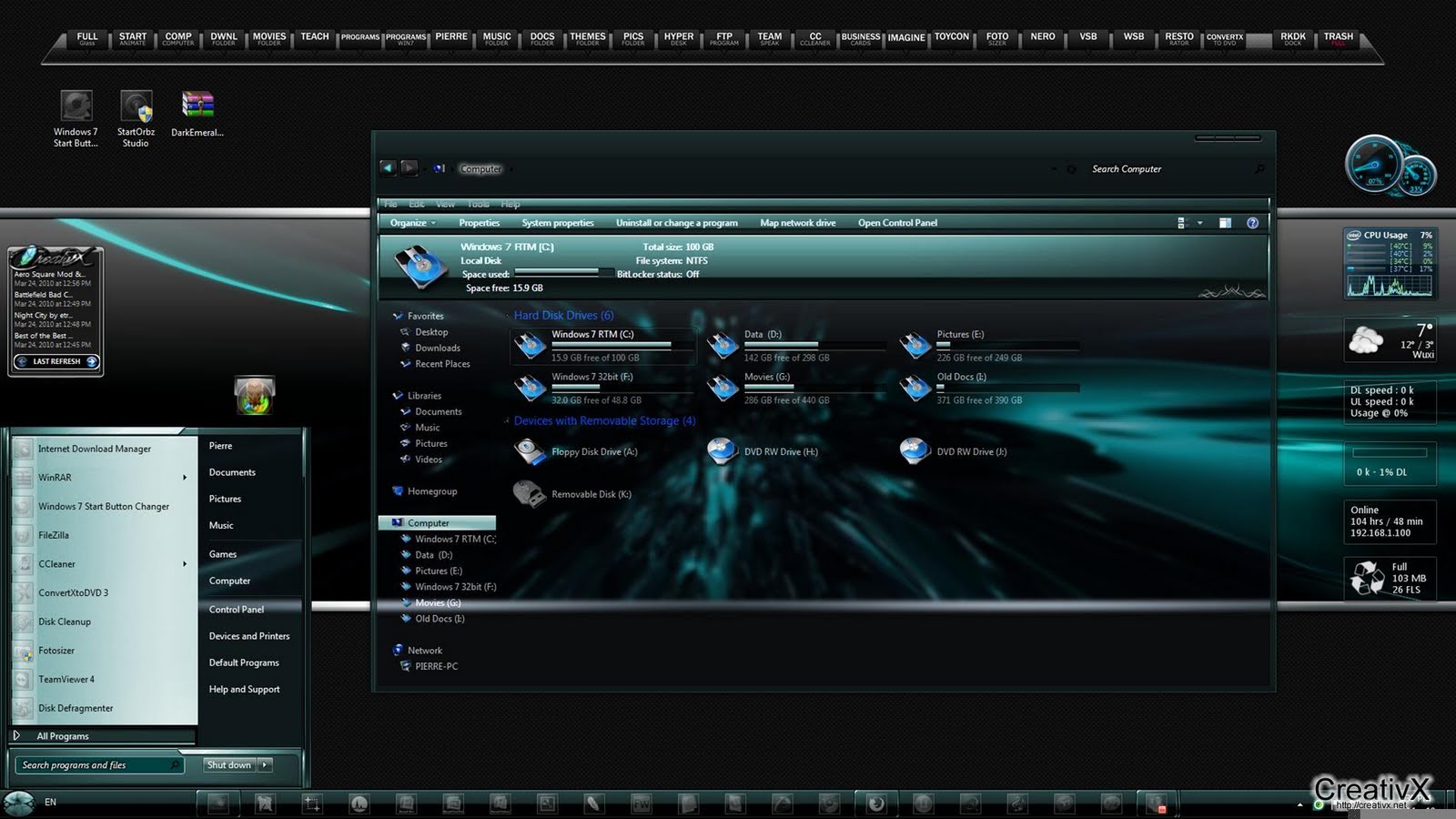The height and width of the screenshot is (819, 1456).
Task: Open Old Docs (I:) drive icon
Action: [x=915, y=389]
